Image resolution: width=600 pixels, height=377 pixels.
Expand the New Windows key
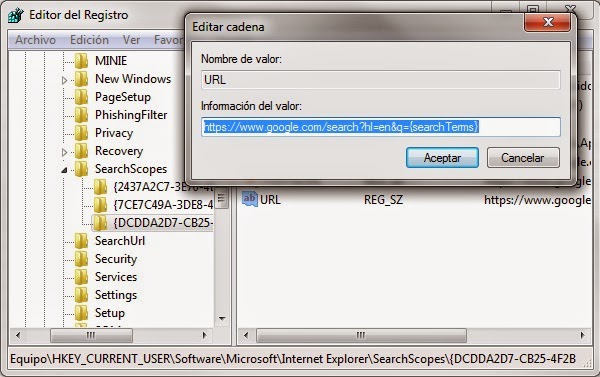coord(64,80)
